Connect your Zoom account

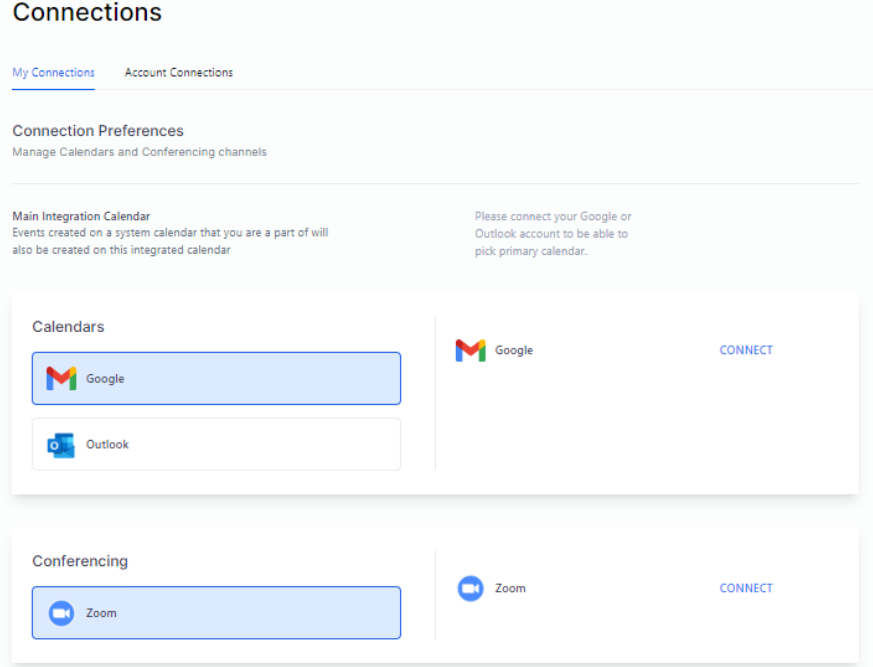745,588
